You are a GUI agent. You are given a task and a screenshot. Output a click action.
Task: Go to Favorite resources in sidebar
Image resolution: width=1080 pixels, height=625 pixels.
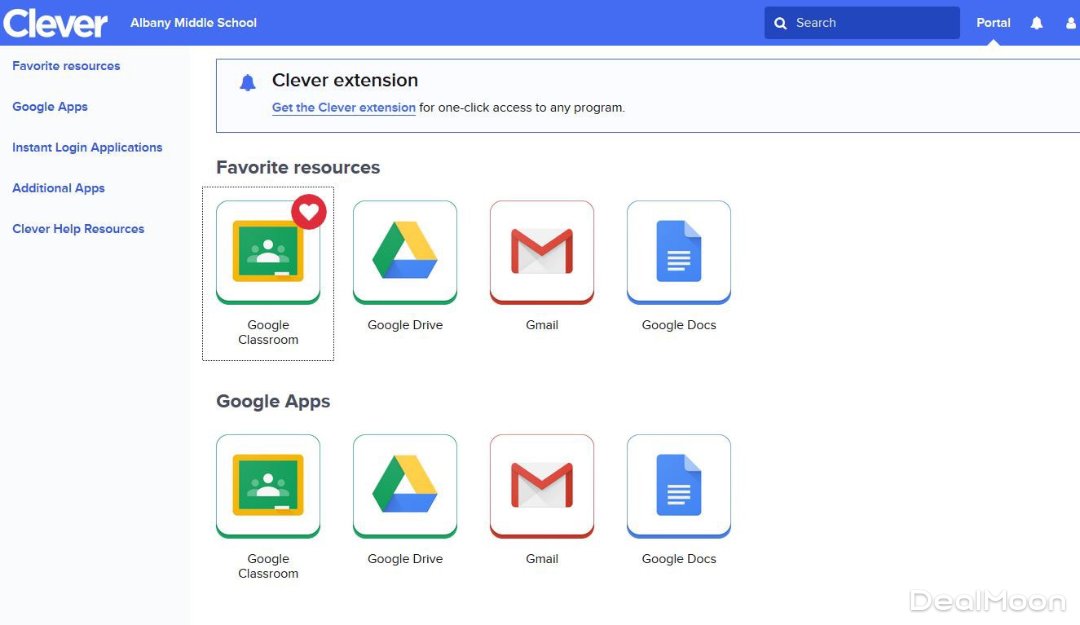point(66,66)
